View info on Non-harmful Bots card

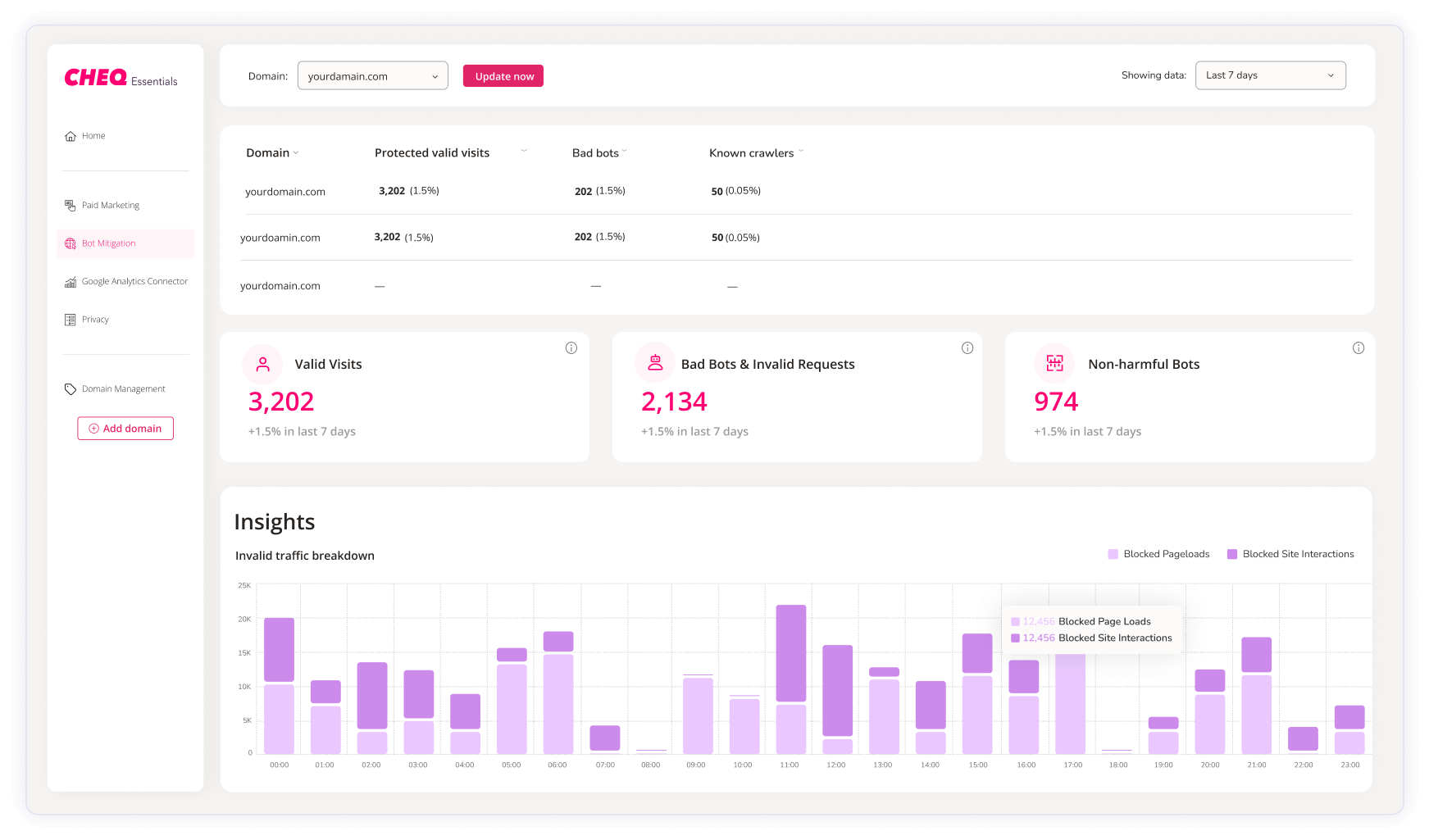click(x=1358, y=347)
